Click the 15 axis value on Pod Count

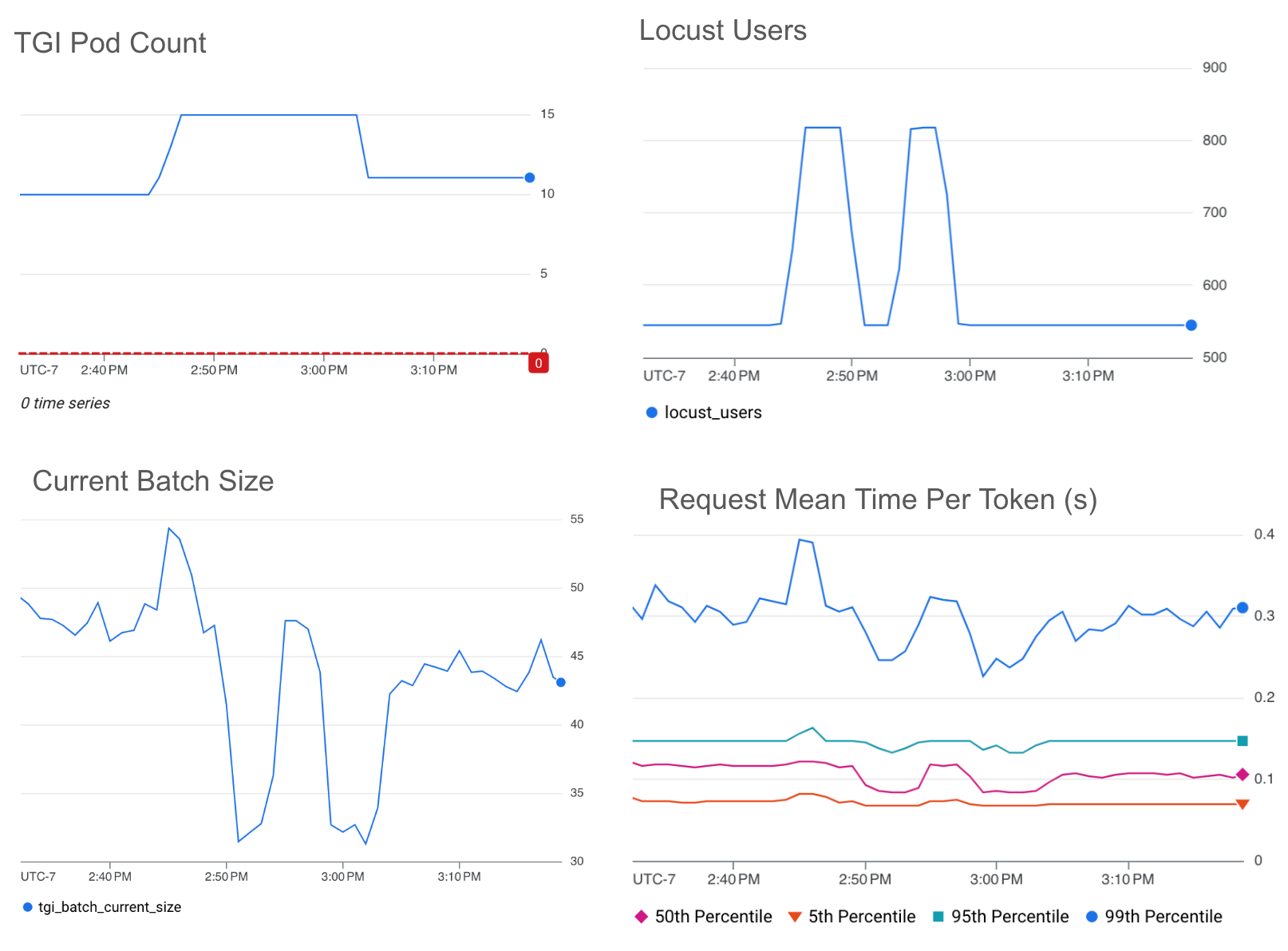point(547,114)
